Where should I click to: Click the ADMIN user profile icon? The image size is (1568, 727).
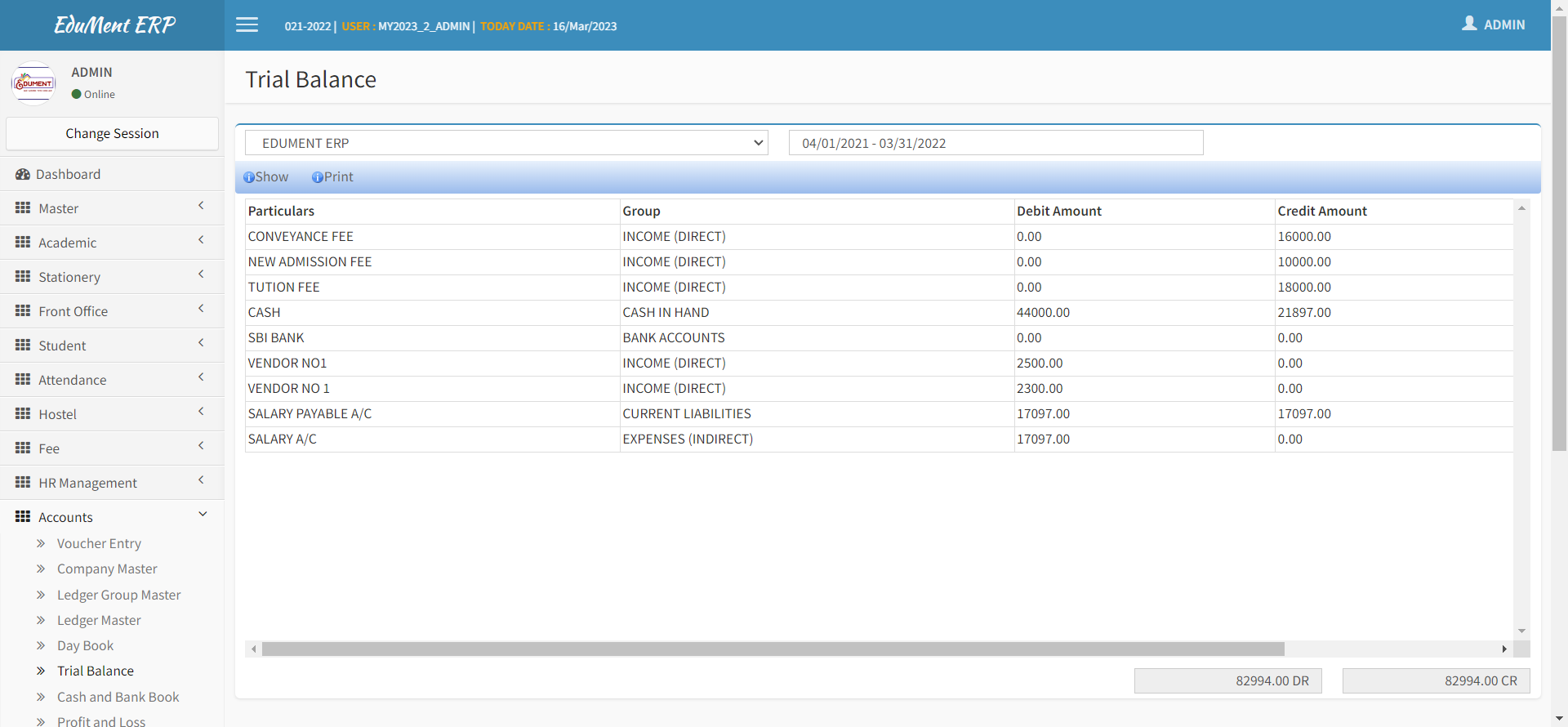pyautogui.click(x=1469, y=24)
